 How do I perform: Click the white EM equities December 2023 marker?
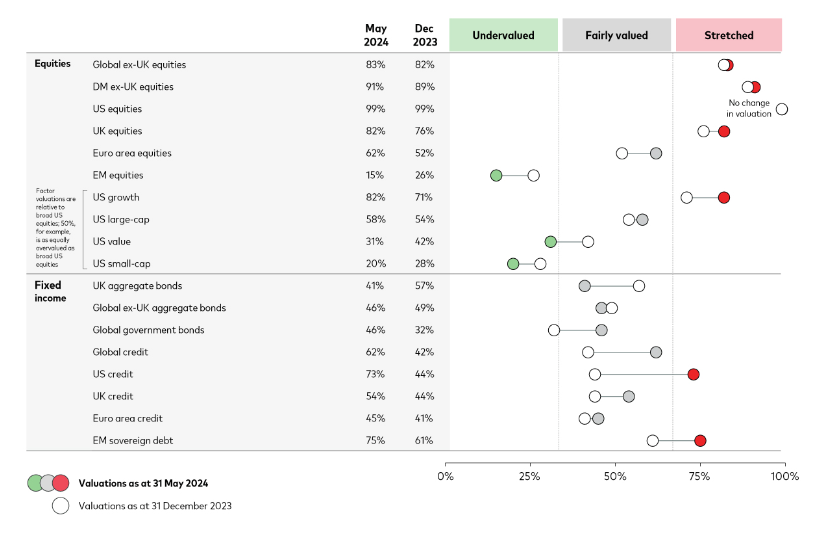coord(533,175)
